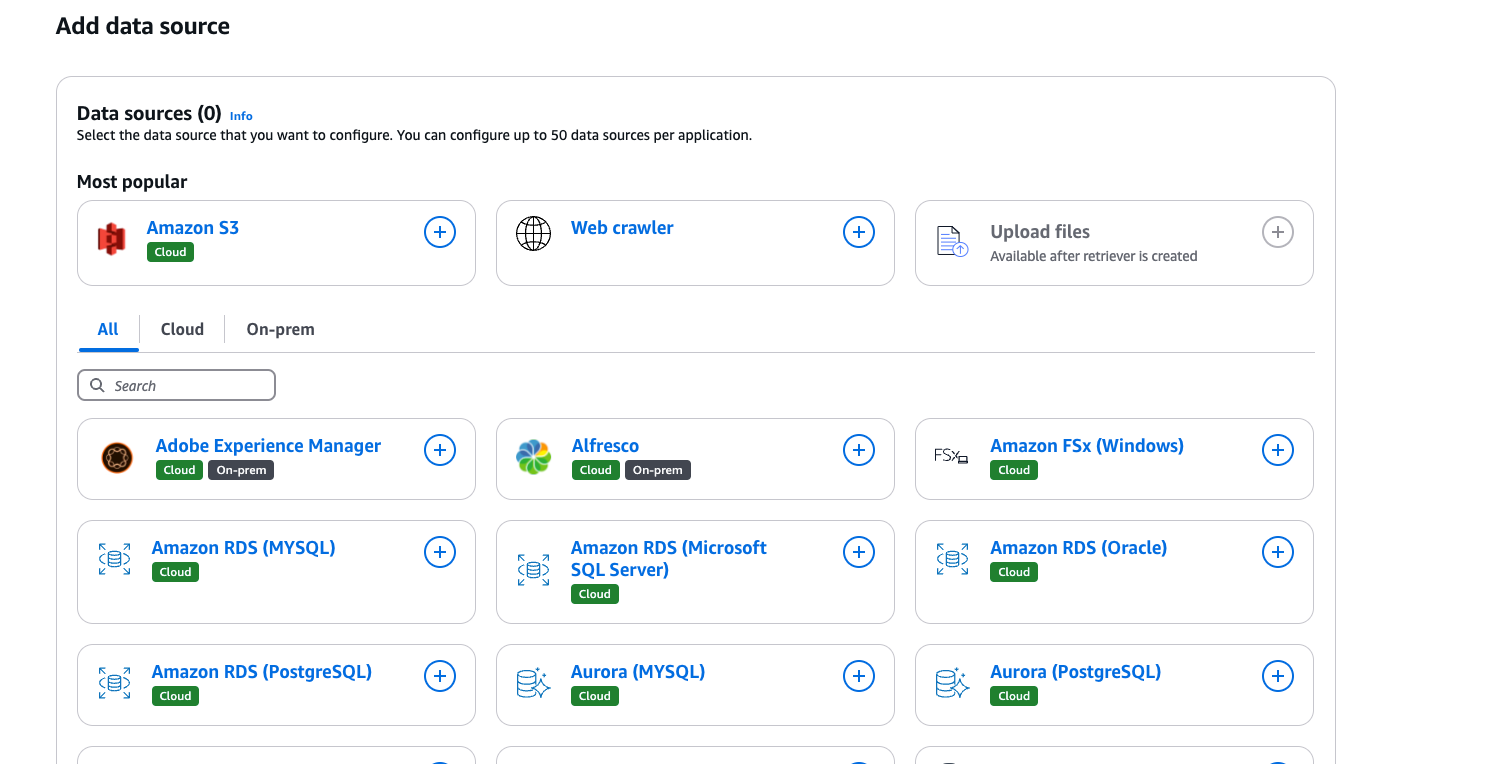This screenshot has height=764, width=1495.
Task: Click the Adobe Experience Manager logo
Action: click(x=117, y=458)
